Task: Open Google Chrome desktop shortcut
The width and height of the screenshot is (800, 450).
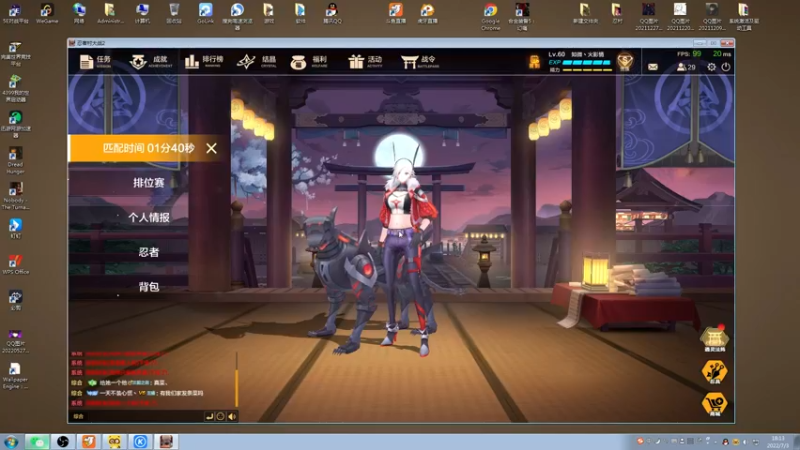Action: click(490, 16)
